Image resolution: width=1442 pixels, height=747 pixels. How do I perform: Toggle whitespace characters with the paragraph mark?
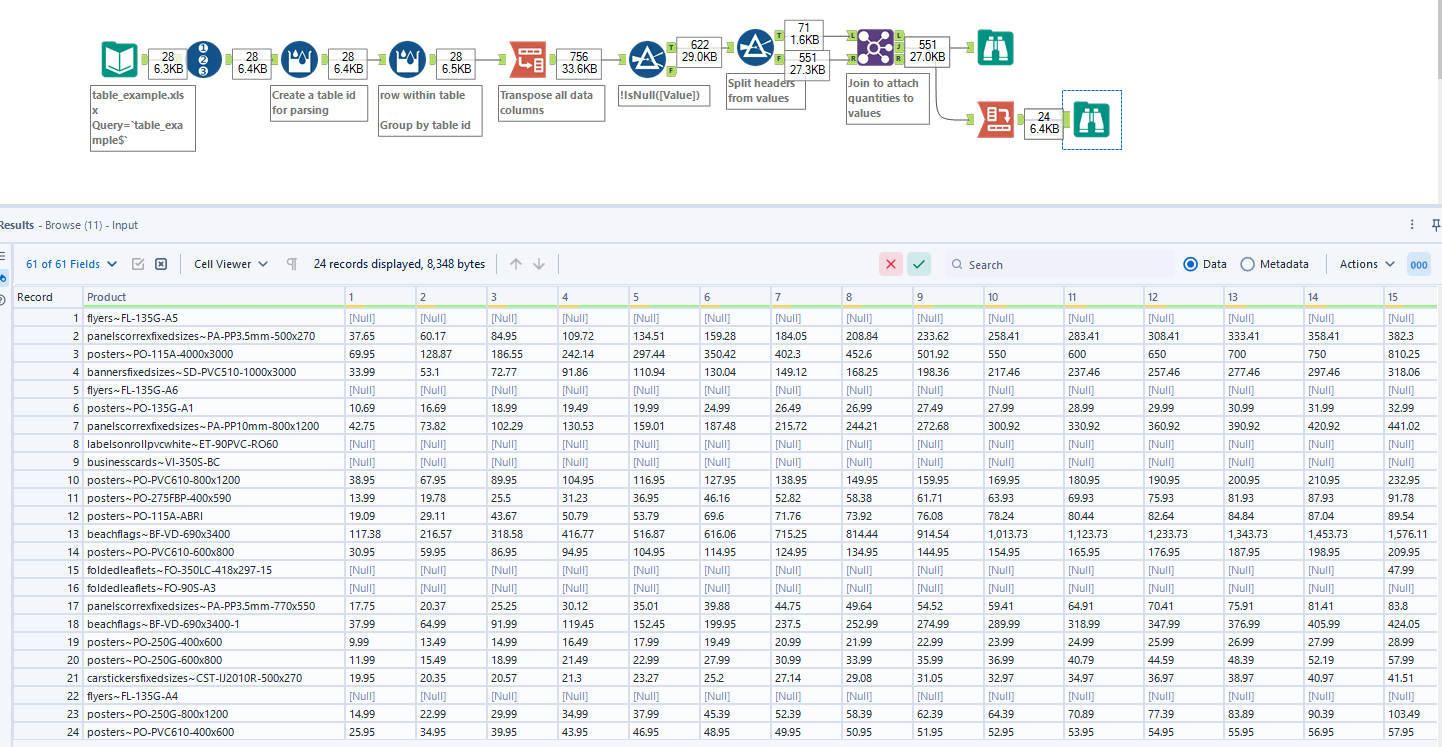pyautogui.click(x=291, y=263)
